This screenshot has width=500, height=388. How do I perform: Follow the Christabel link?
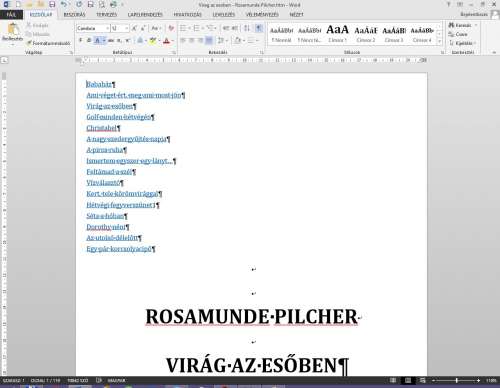click(101, 128)
